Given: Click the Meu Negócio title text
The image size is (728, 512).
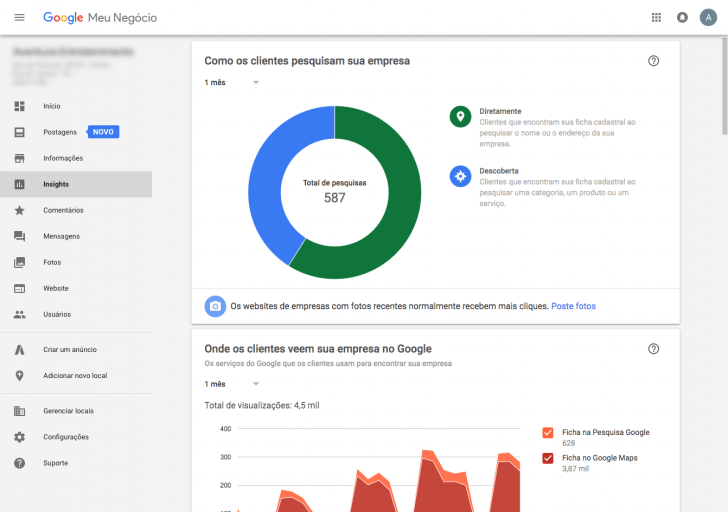Looking at the screenshot, I should pos(123,18).
